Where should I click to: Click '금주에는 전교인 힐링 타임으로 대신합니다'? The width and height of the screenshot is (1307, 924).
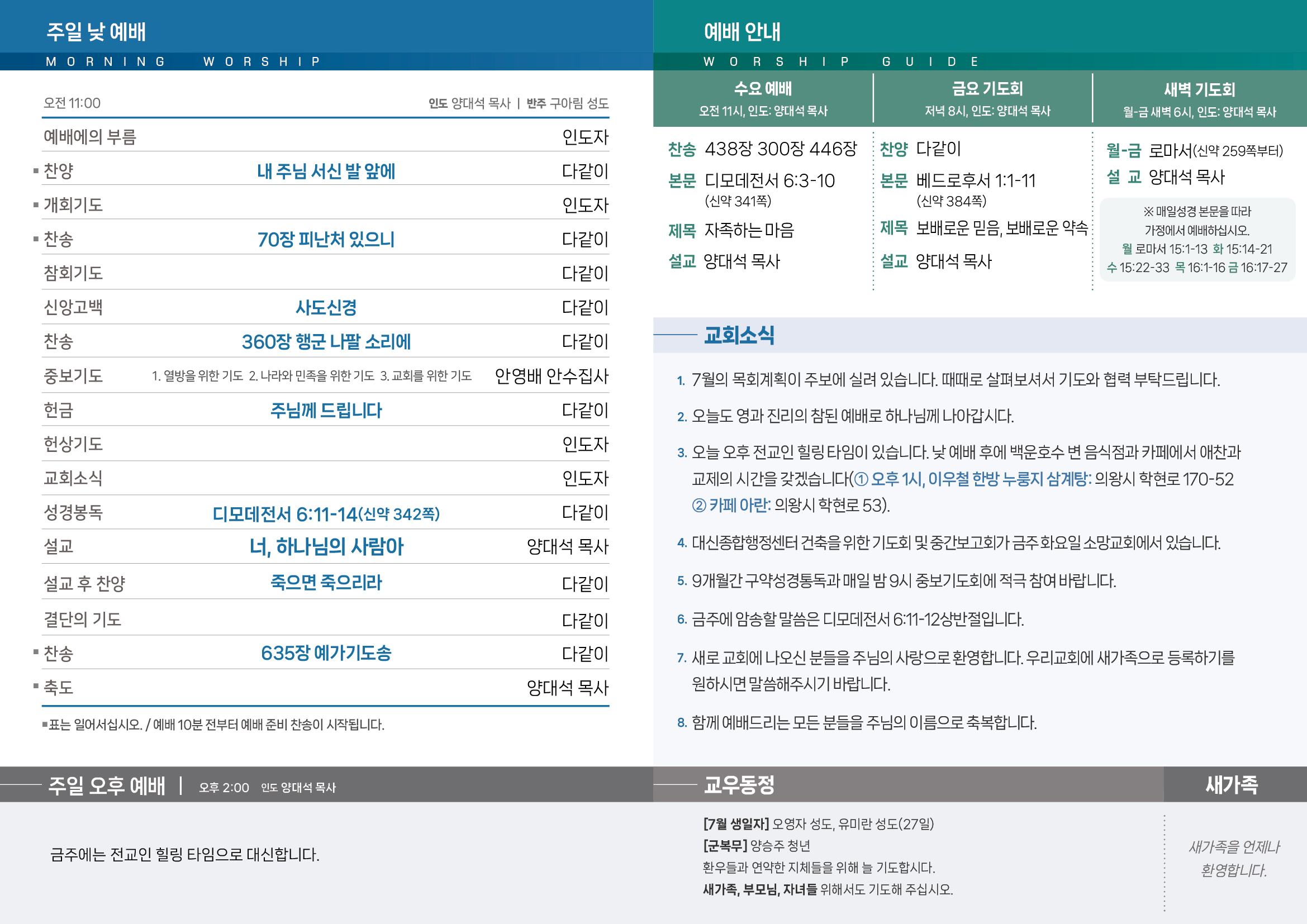[x=185, y=854]
